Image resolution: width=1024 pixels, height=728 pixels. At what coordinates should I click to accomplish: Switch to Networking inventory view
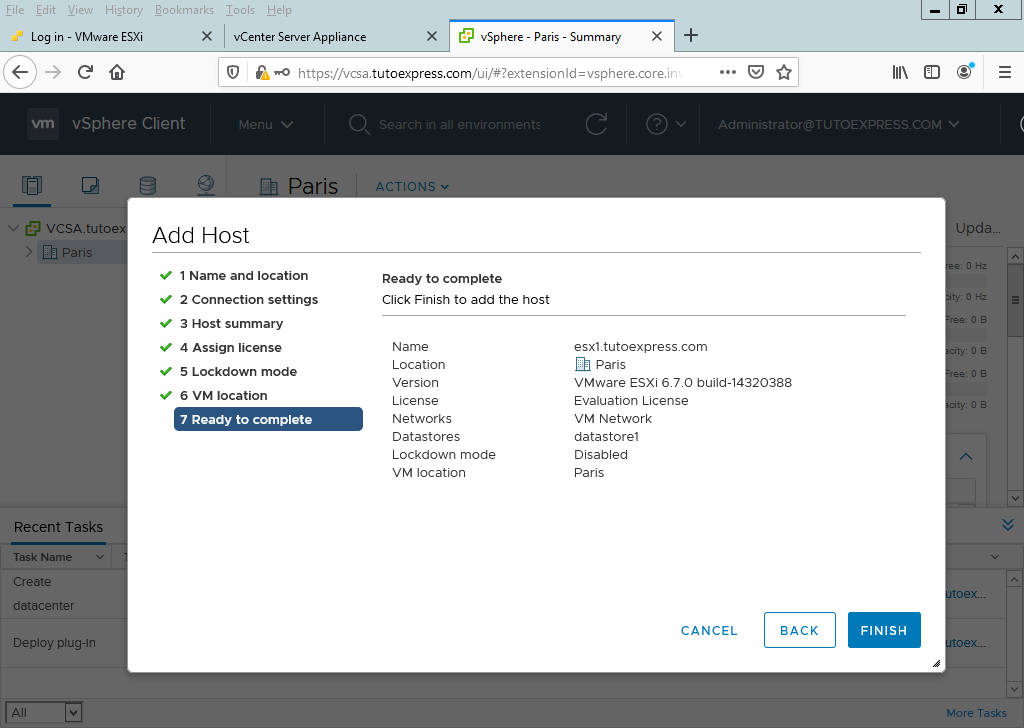(206, 185)
